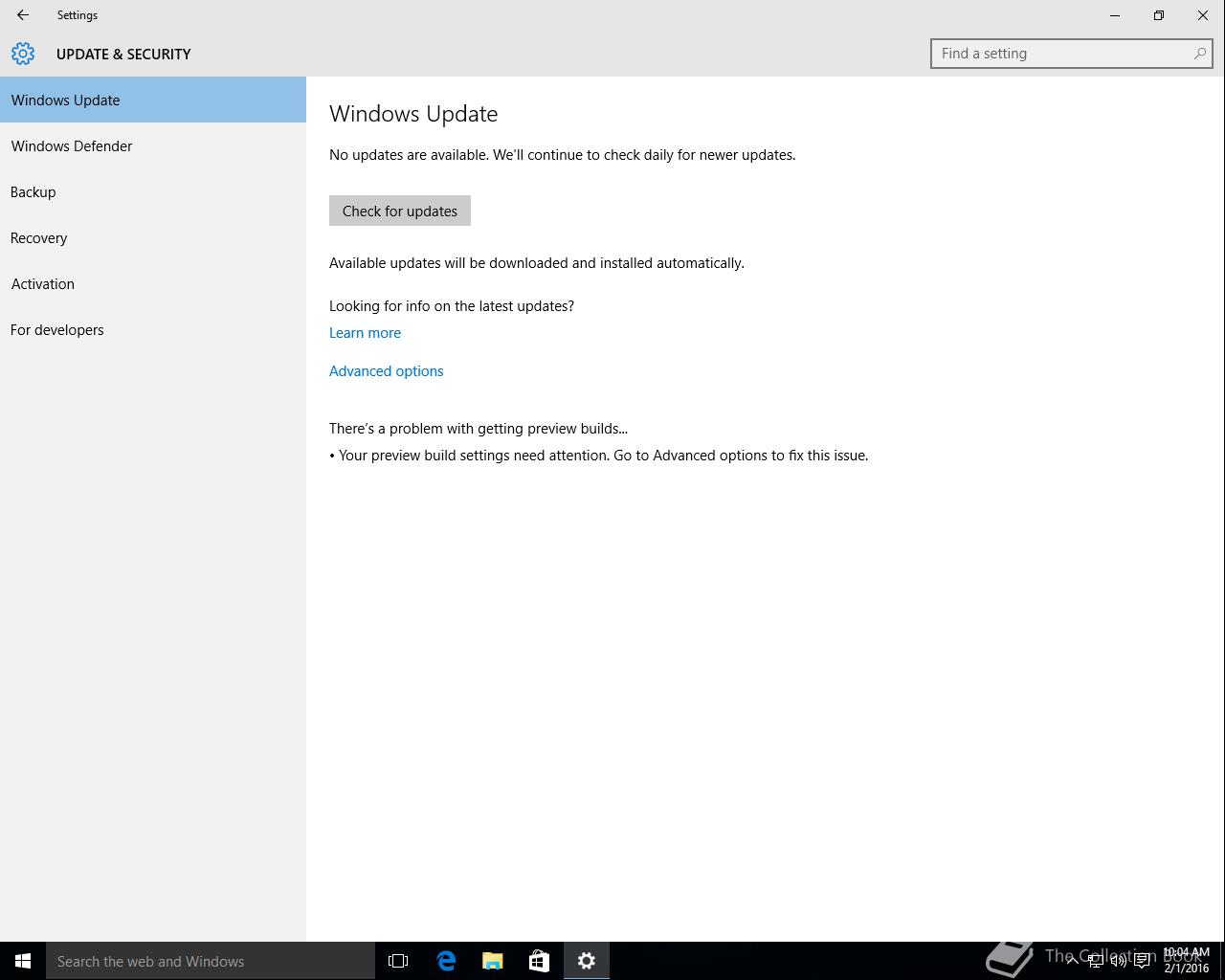Image resolution: width=1225 pixels, height=980 pixels.
Task: Open the network status tray icon
Action: pyautogui.click(x=1095, y=961)
